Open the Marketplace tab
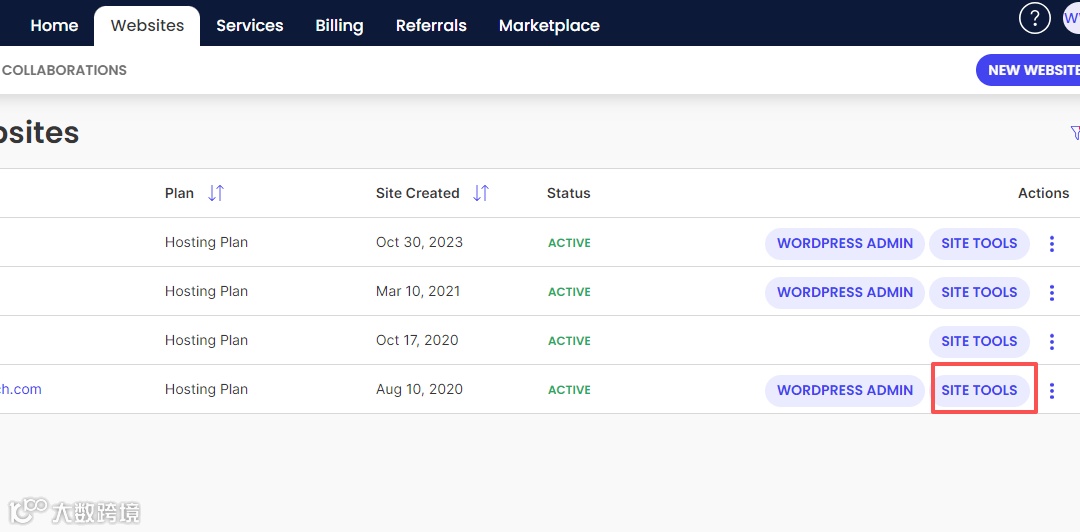This screenshot has height=532, width=1080. 549,26
